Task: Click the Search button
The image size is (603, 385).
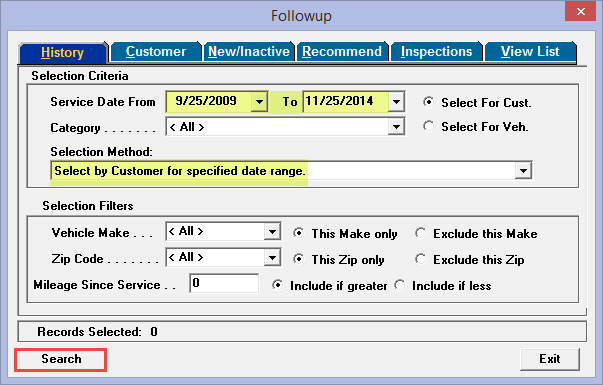Action: coord(61,359)
